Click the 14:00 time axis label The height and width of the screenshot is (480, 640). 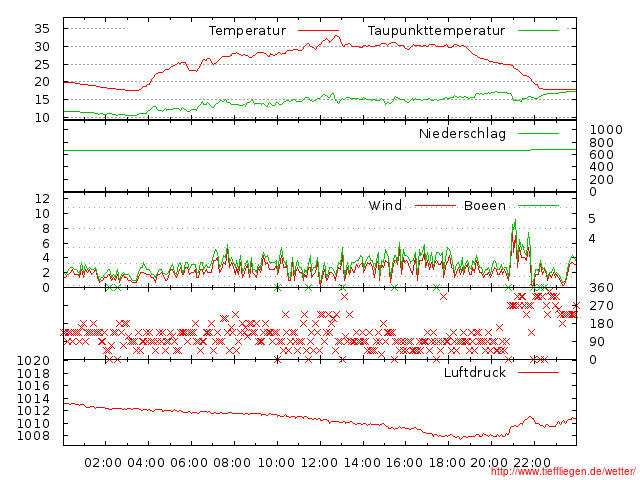(x=362, y=463)
